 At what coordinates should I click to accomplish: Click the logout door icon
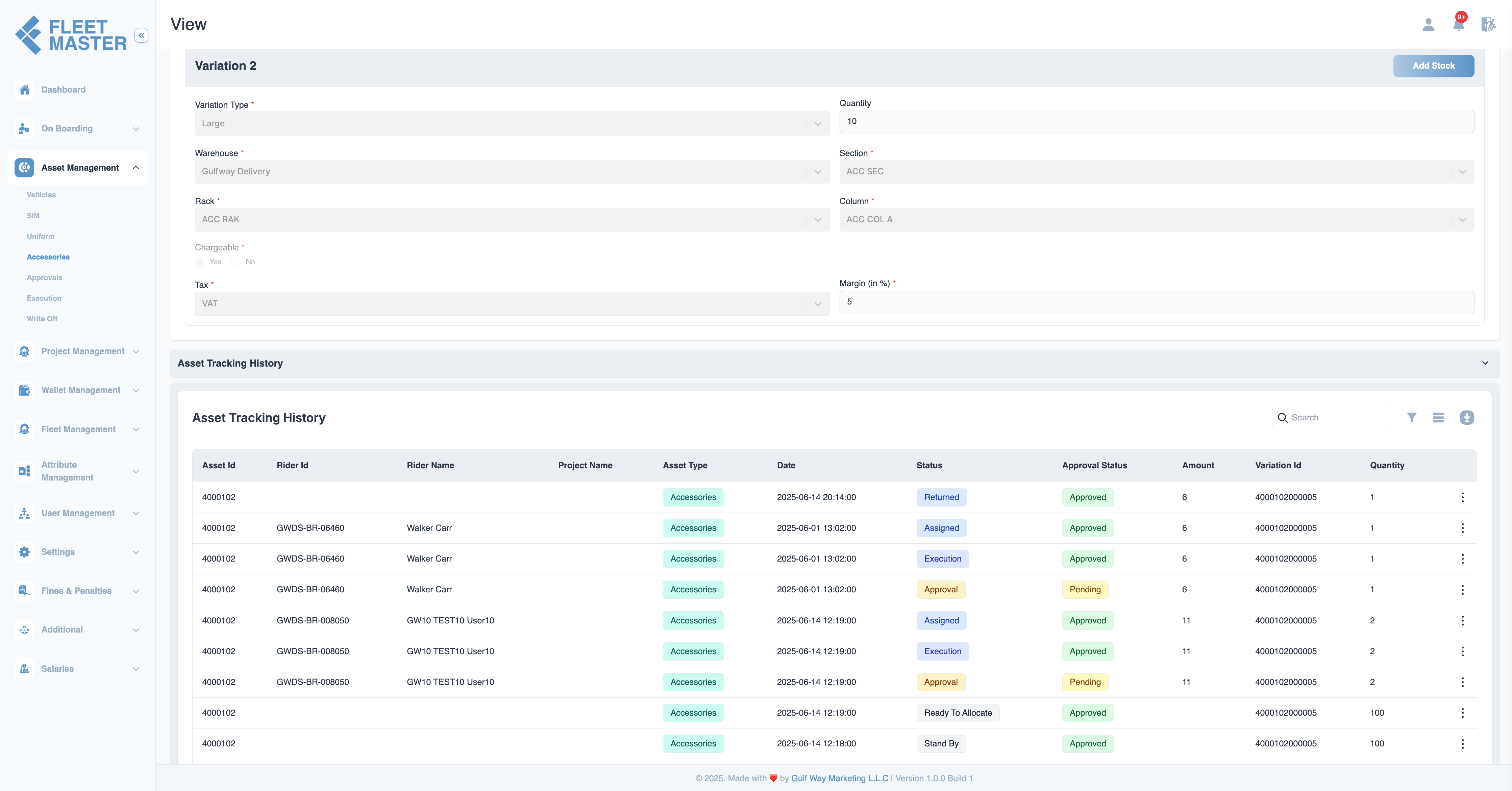click(x=1489, y=25)
